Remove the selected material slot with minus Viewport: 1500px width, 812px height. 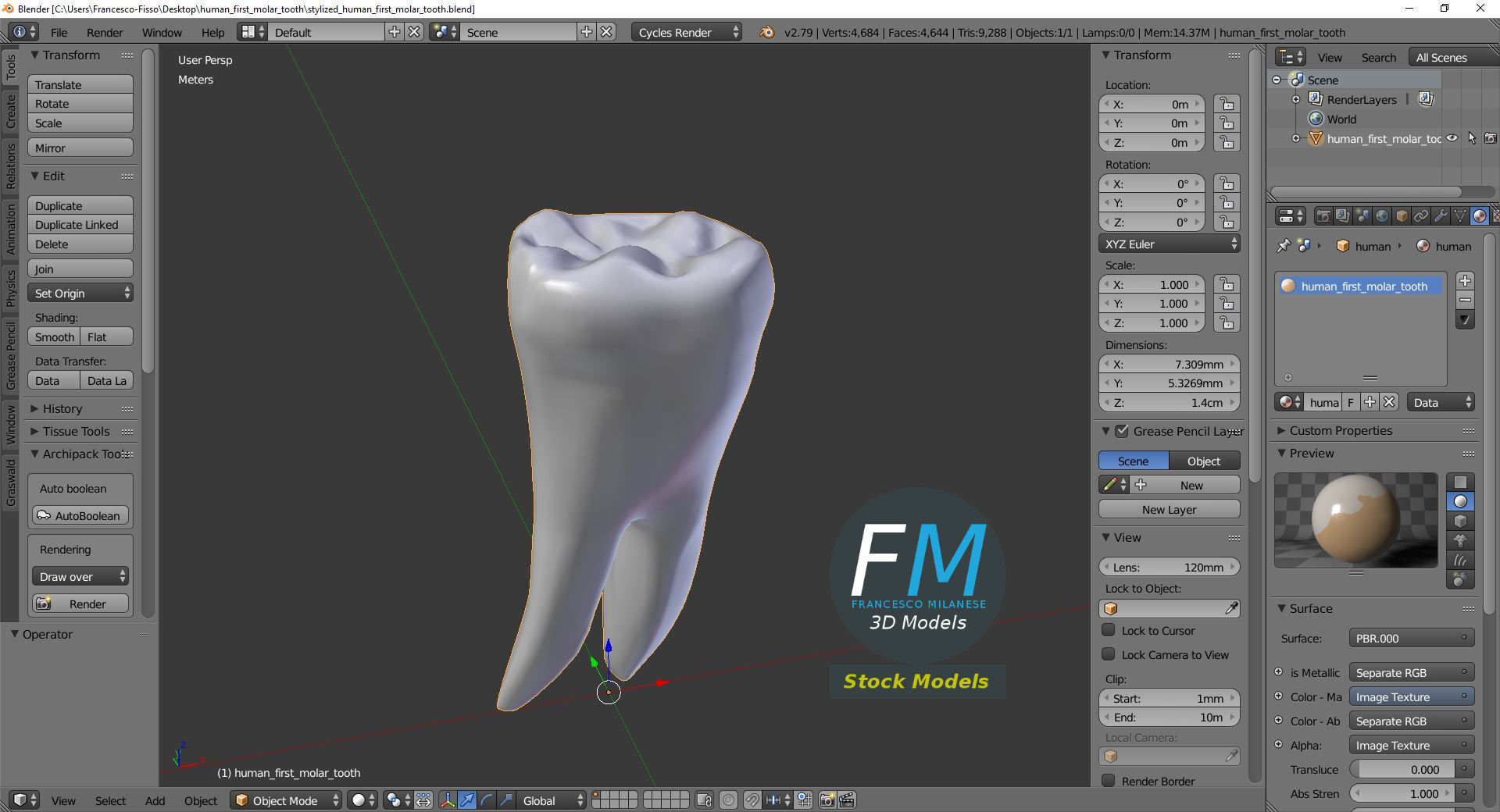[x=1465, y=300]
